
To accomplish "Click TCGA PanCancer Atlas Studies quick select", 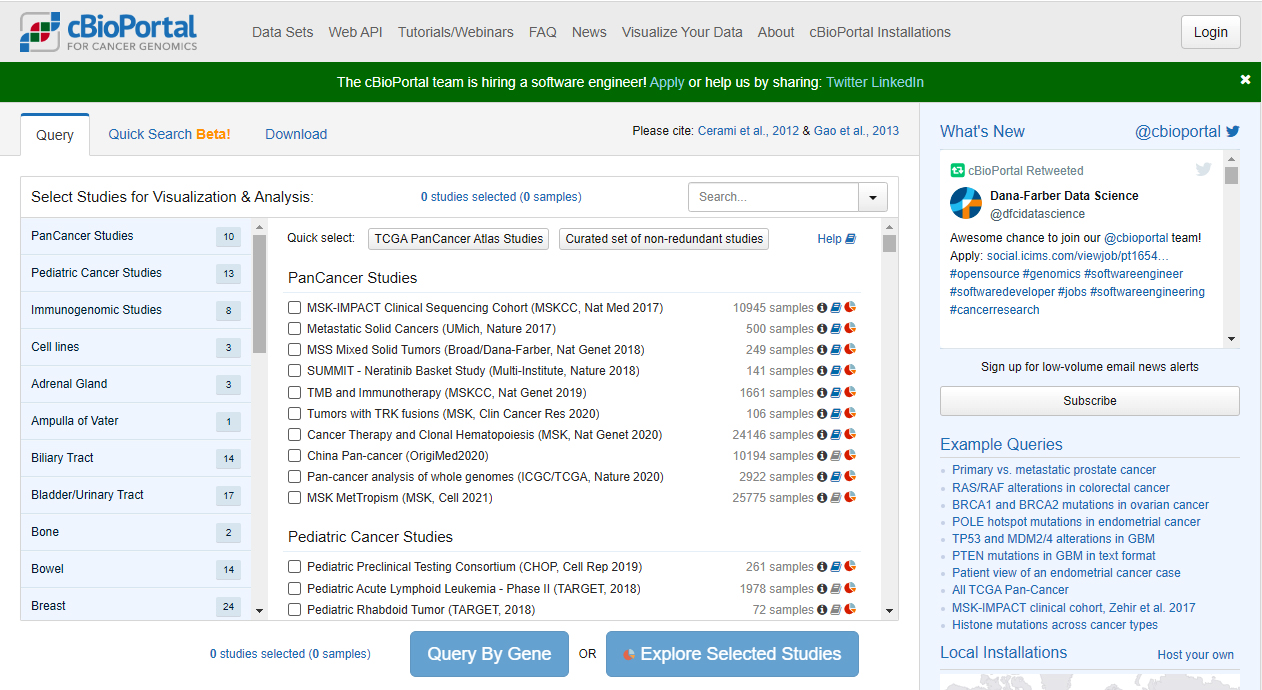I will 459,239.
